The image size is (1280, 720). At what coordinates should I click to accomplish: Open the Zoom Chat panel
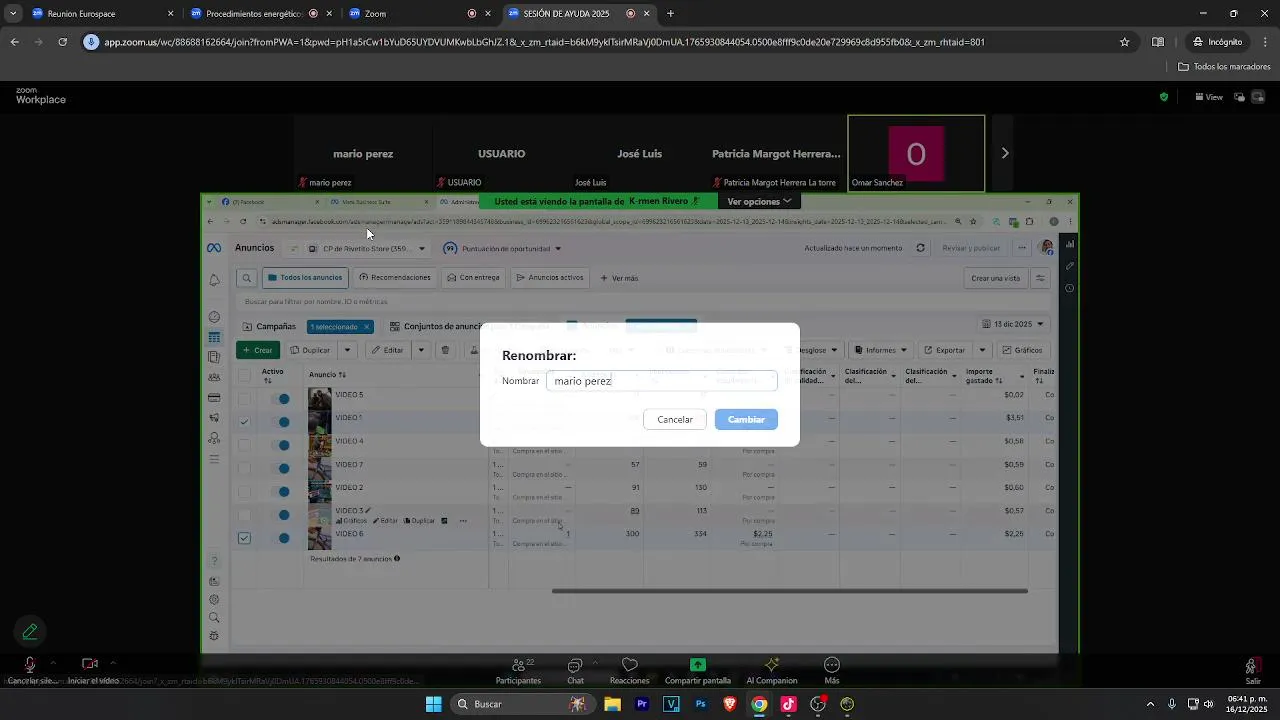575,671
